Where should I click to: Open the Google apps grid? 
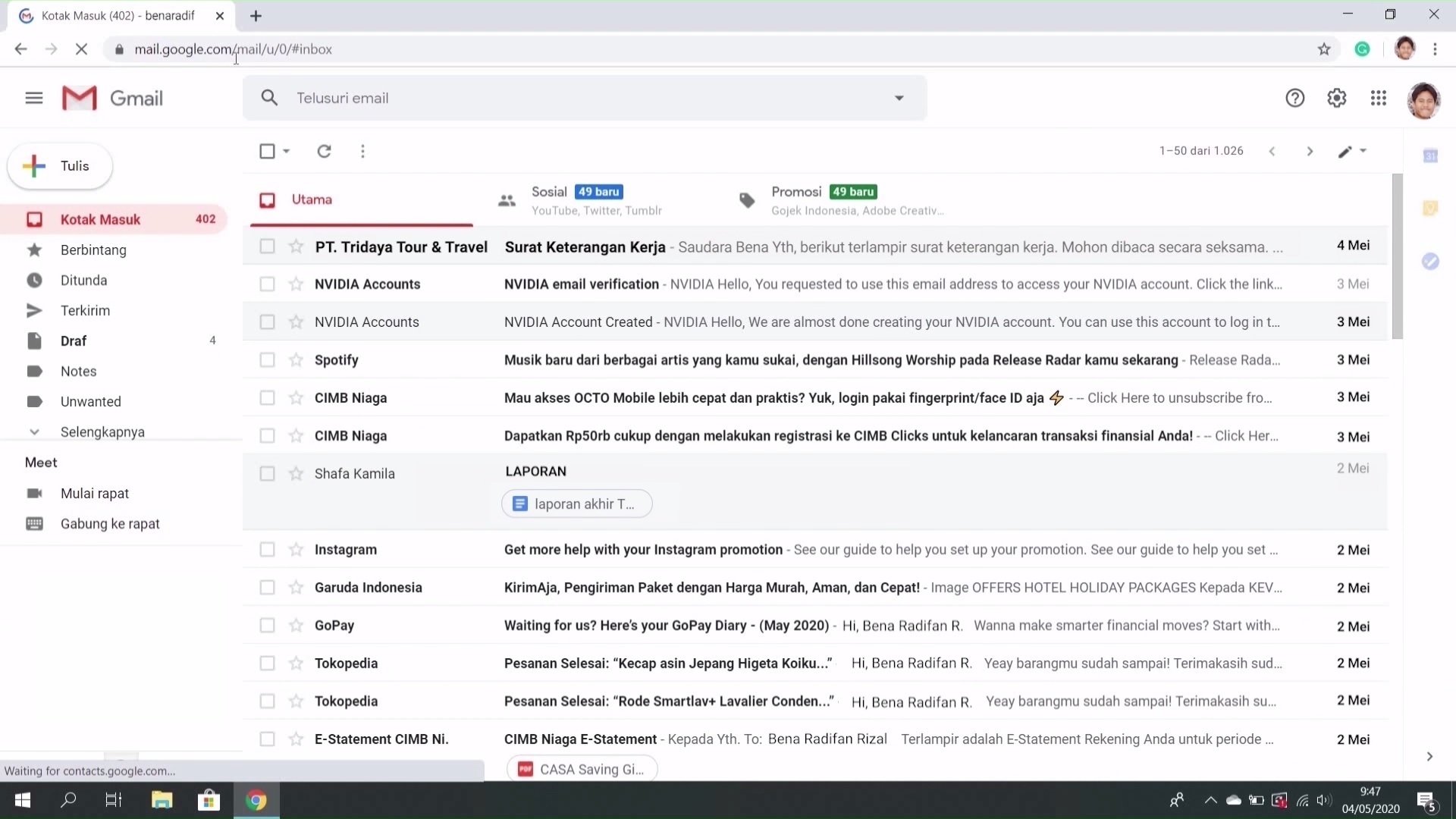[x=1379, y=98]
